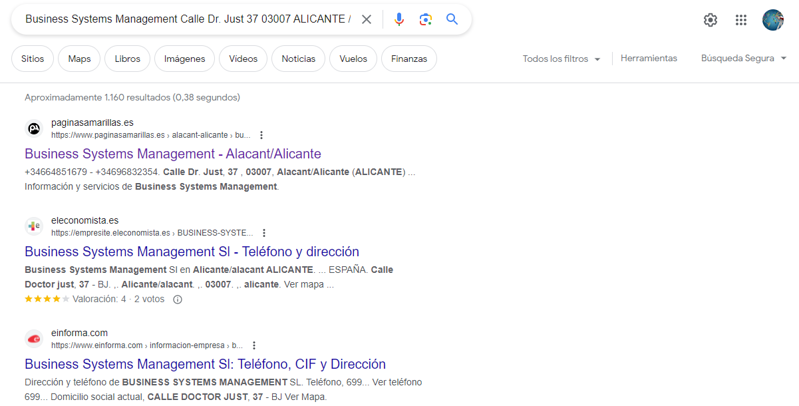The image size is (799, 406).
Task: Open more options for einforma.com result
Action: 254,346
